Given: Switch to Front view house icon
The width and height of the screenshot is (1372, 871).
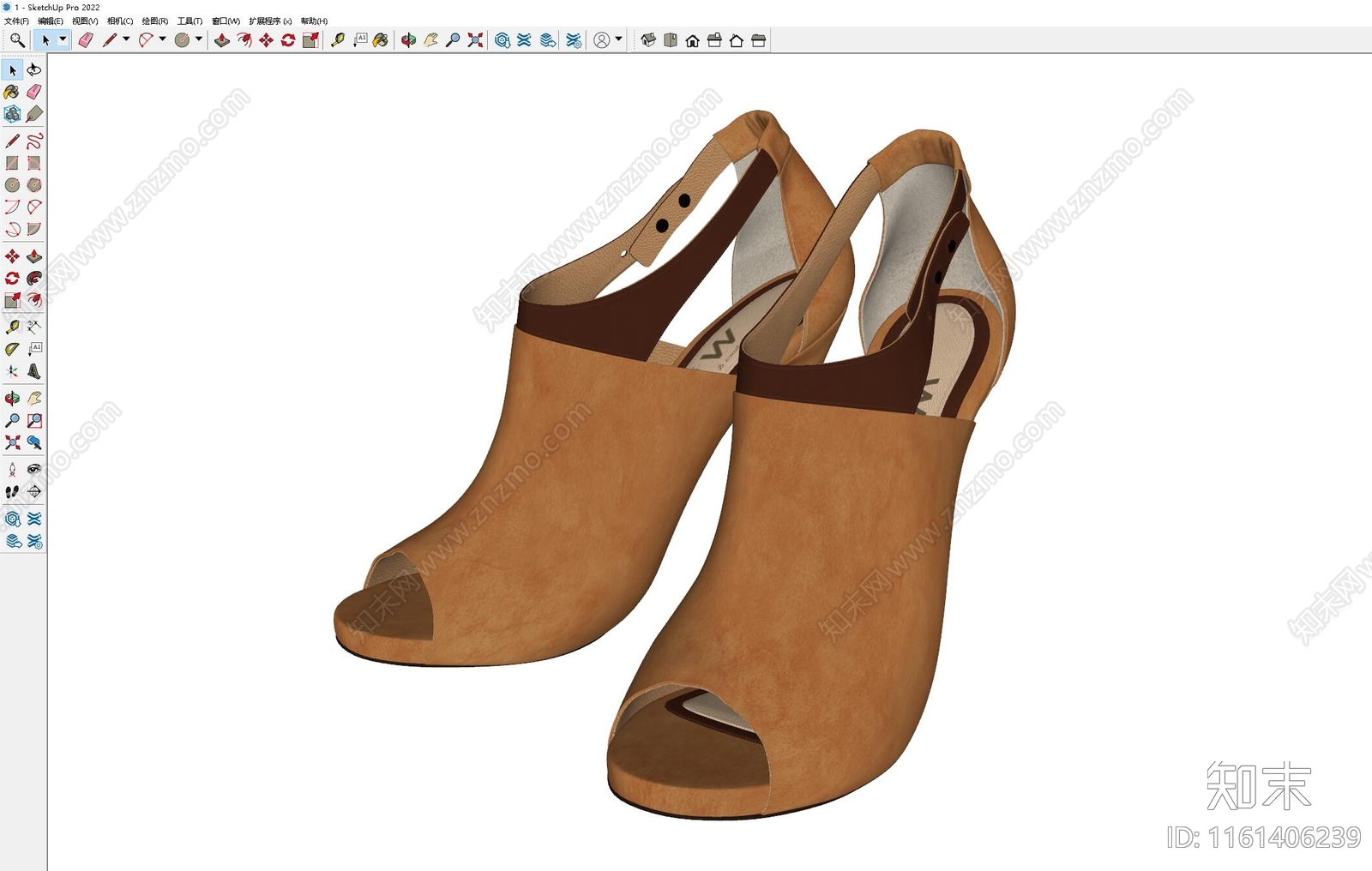Looking at the screenshot, I should point(693,40).
